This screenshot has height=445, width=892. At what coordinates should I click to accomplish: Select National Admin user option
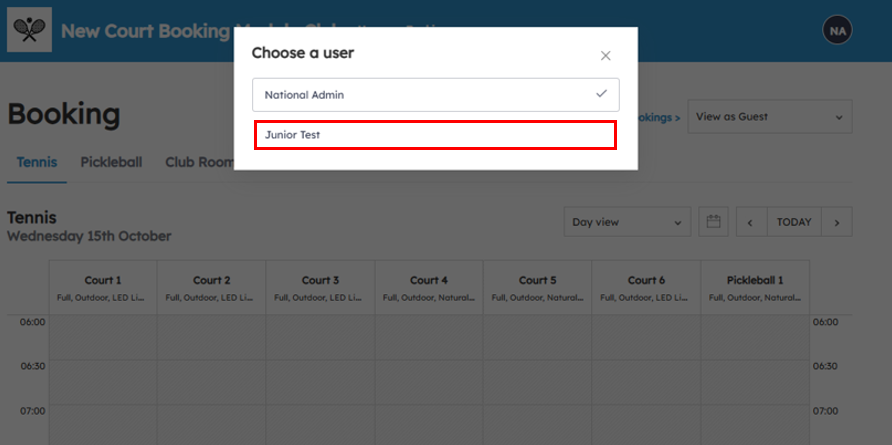pos(420,95)
